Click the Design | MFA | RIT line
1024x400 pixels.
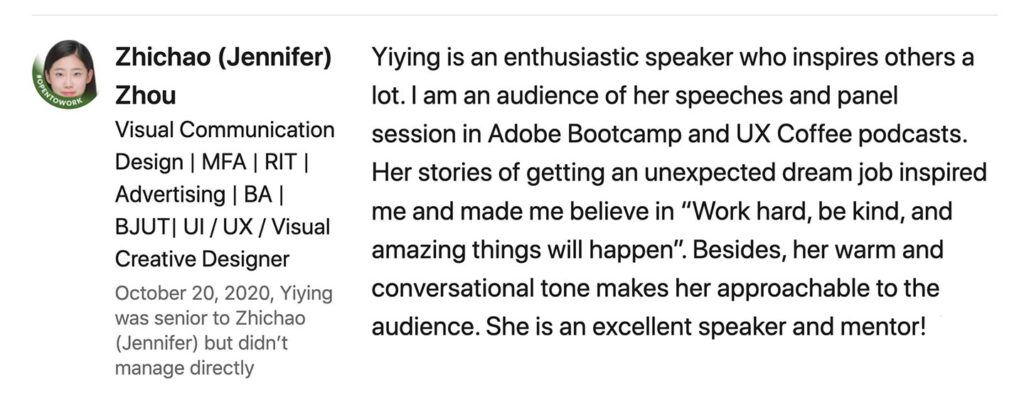(x=212, y=161)
